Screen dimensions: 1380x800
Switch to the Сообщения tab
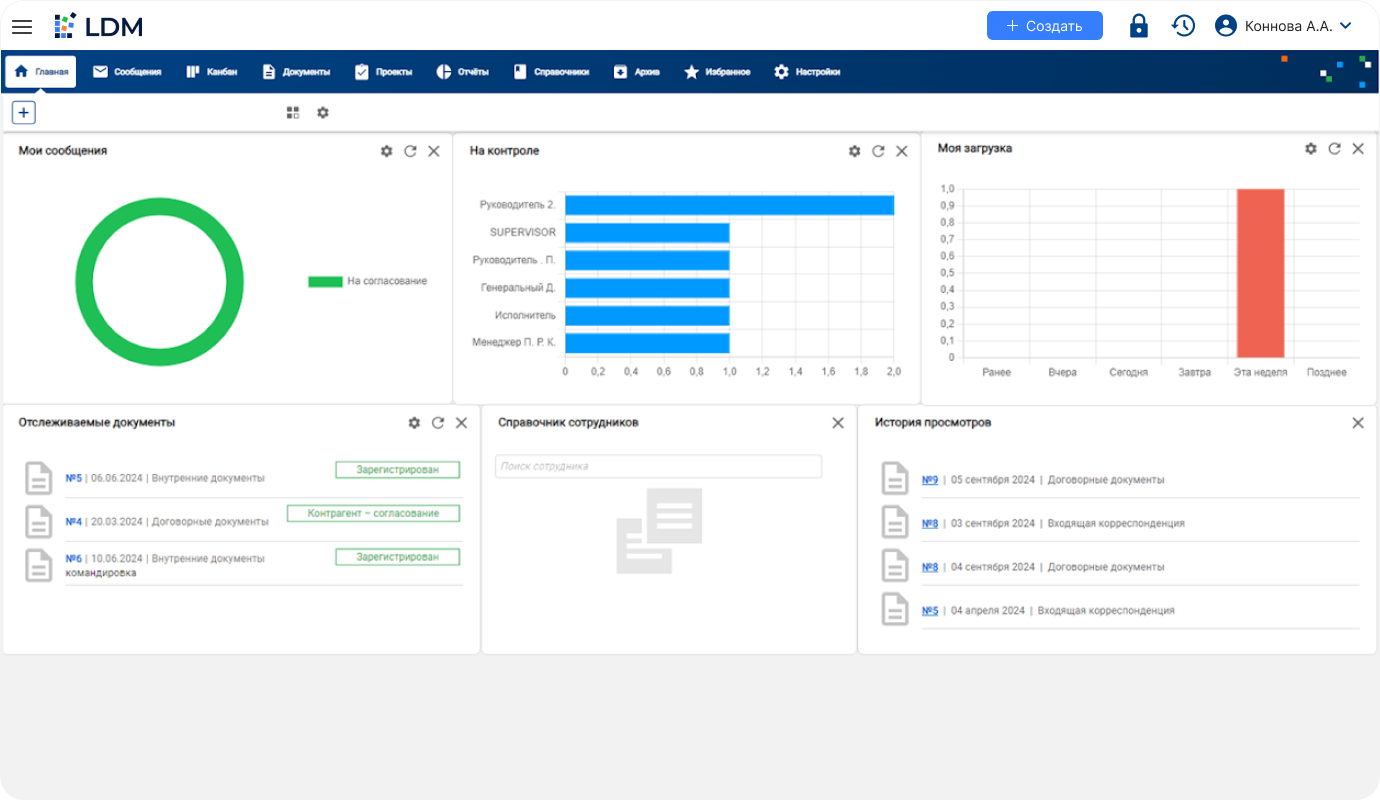127,72
